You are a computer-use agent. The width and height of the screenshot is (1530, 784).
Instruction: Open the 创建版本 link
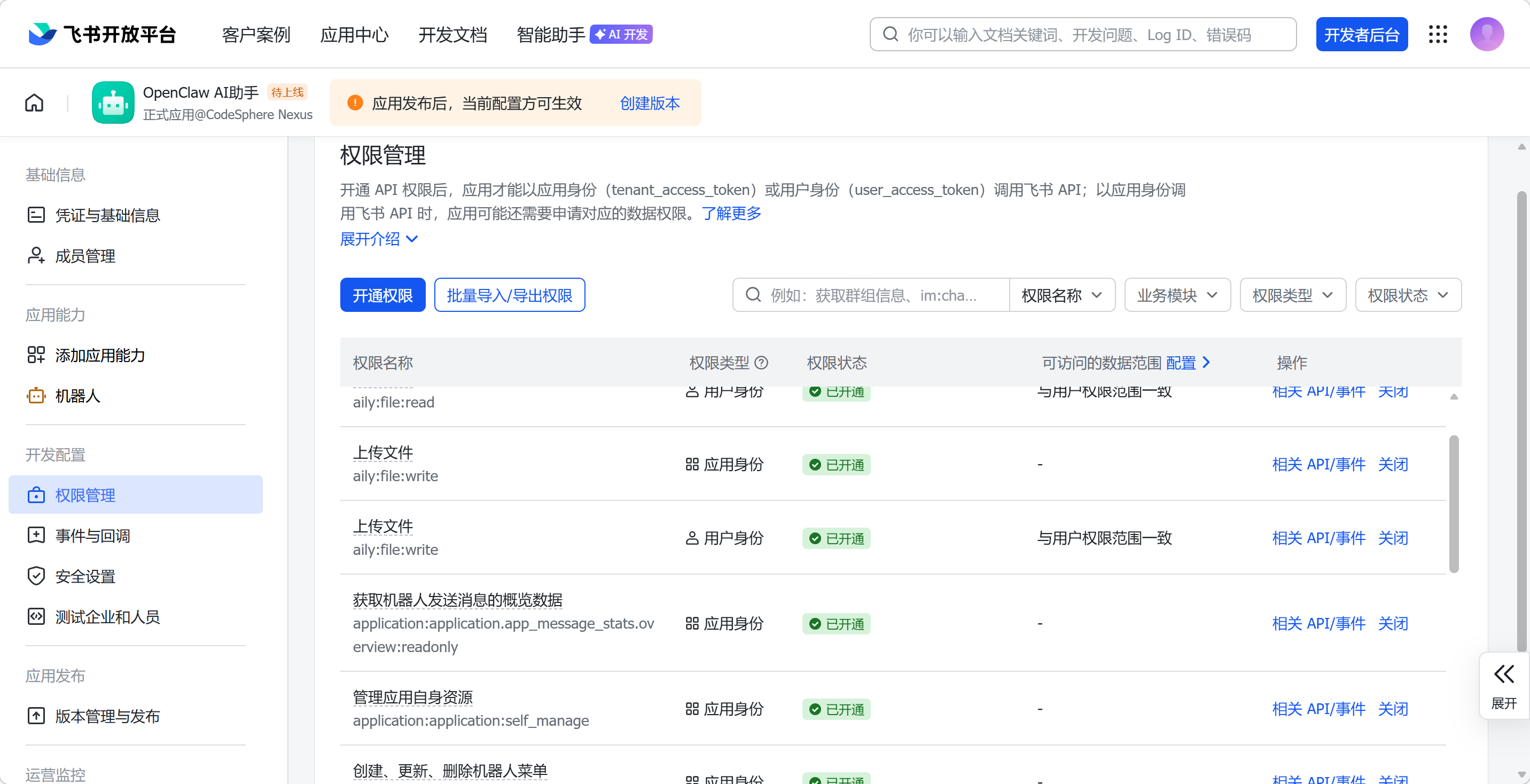coord(649,103)
